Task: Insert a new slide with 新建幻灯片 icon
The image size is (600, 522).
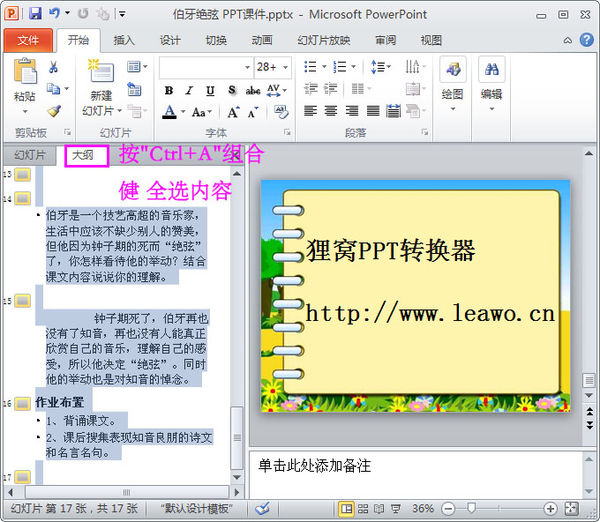Action: click(x=101, y=72)
